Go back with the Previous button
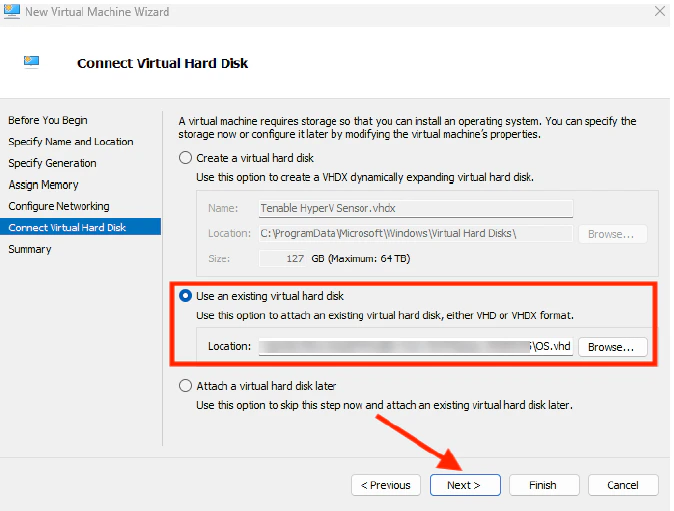The image size is (674, 511). [x=386, y=485]
